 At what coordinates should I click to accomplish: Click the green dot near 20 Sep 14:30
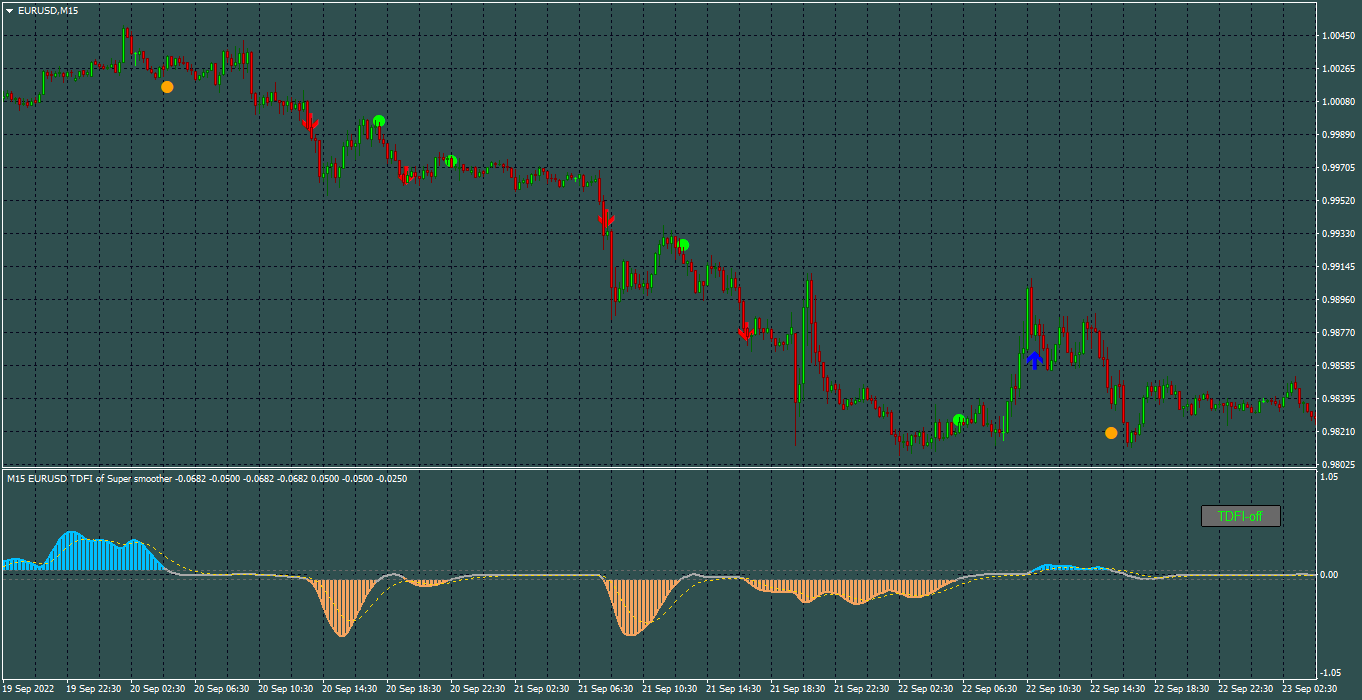(x=379, y=121)
